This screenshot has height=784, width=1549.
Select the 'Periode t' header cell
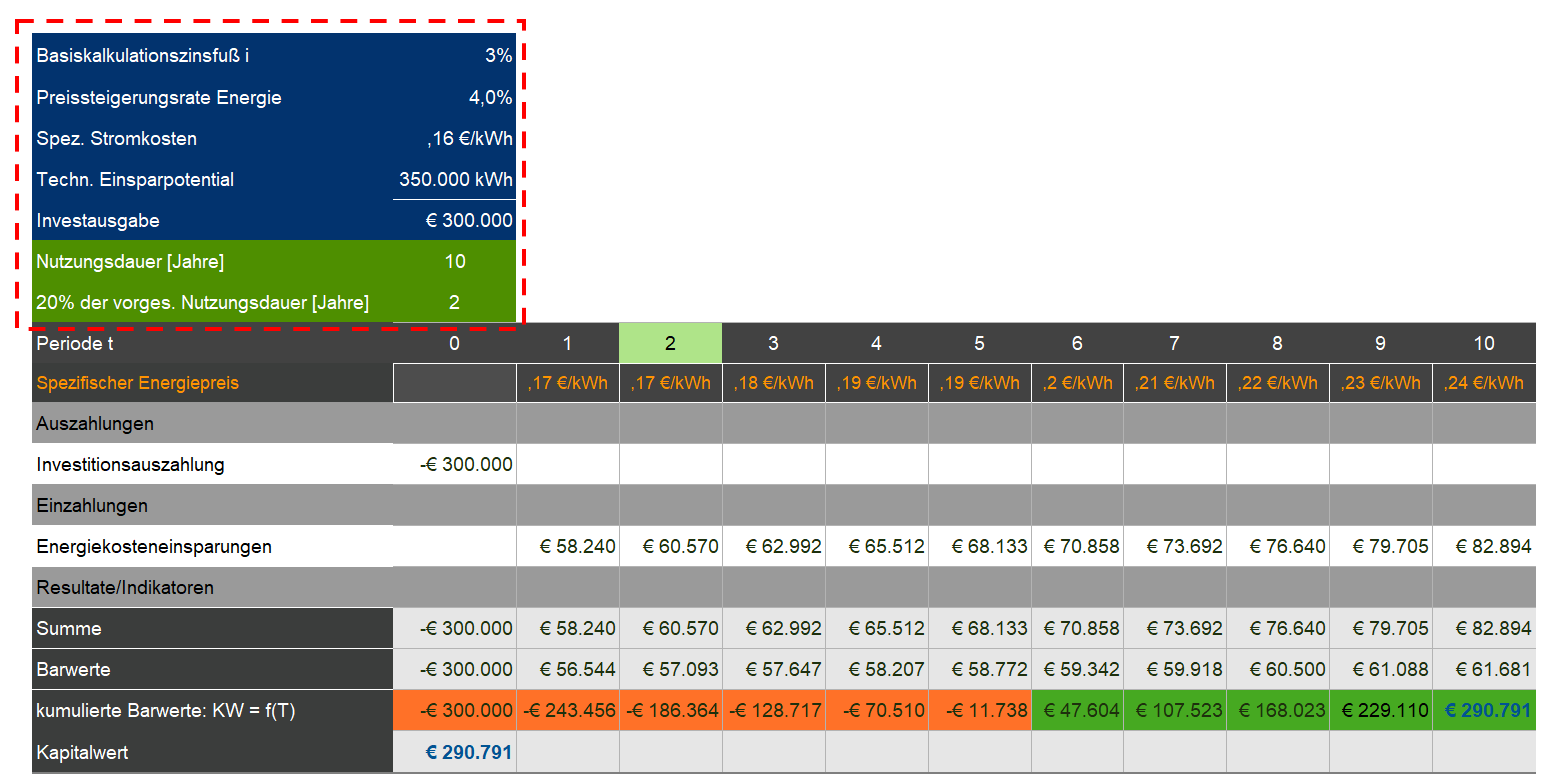213,343
